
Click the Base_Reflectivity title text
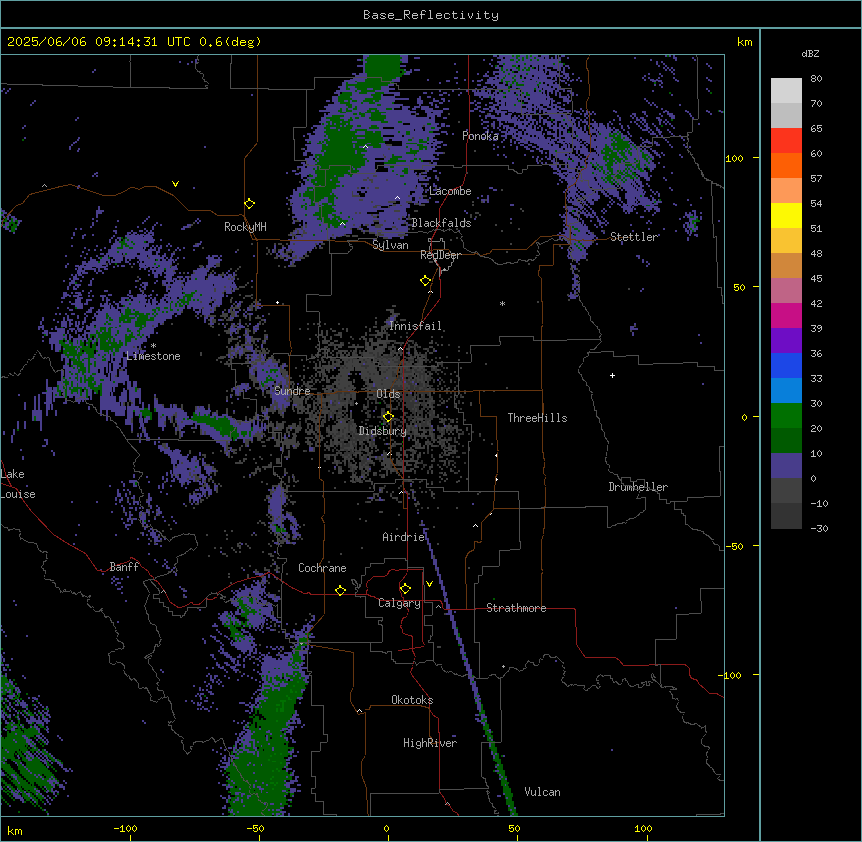click(x=431, y=15)
